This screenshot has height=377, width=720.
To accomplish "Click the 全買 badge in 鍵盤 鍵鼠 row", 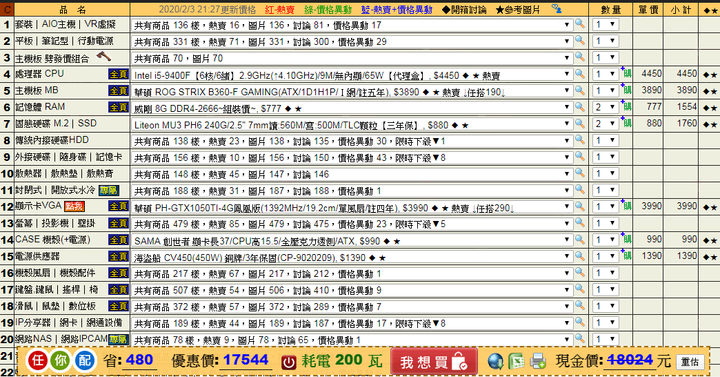I will [x=118, y=290].
